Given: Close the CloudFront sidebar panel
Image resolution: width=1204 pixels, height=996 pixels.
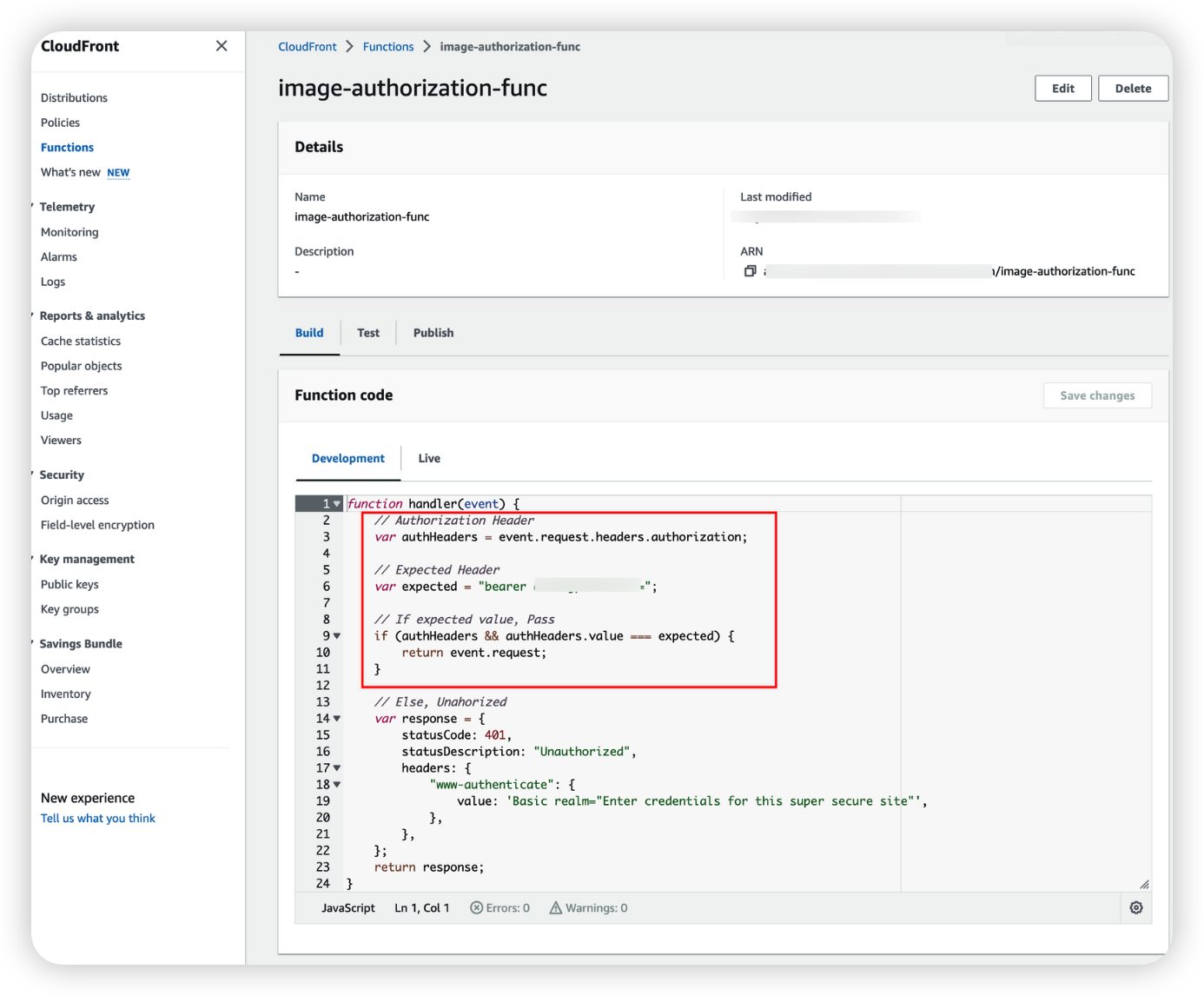Looking at the screenshot, I should point(222,46).
